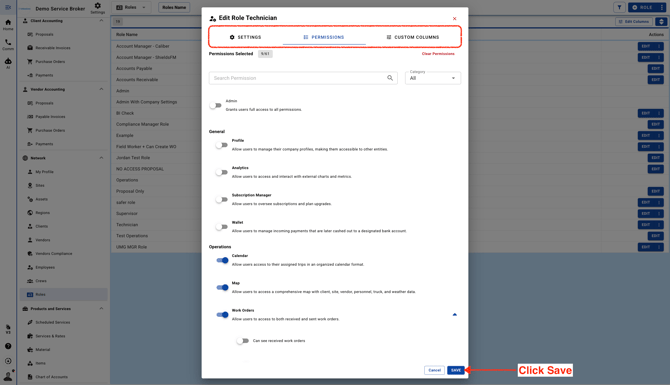
Task: Close the Edit Role Technician dialog
Action: (454, 18)
